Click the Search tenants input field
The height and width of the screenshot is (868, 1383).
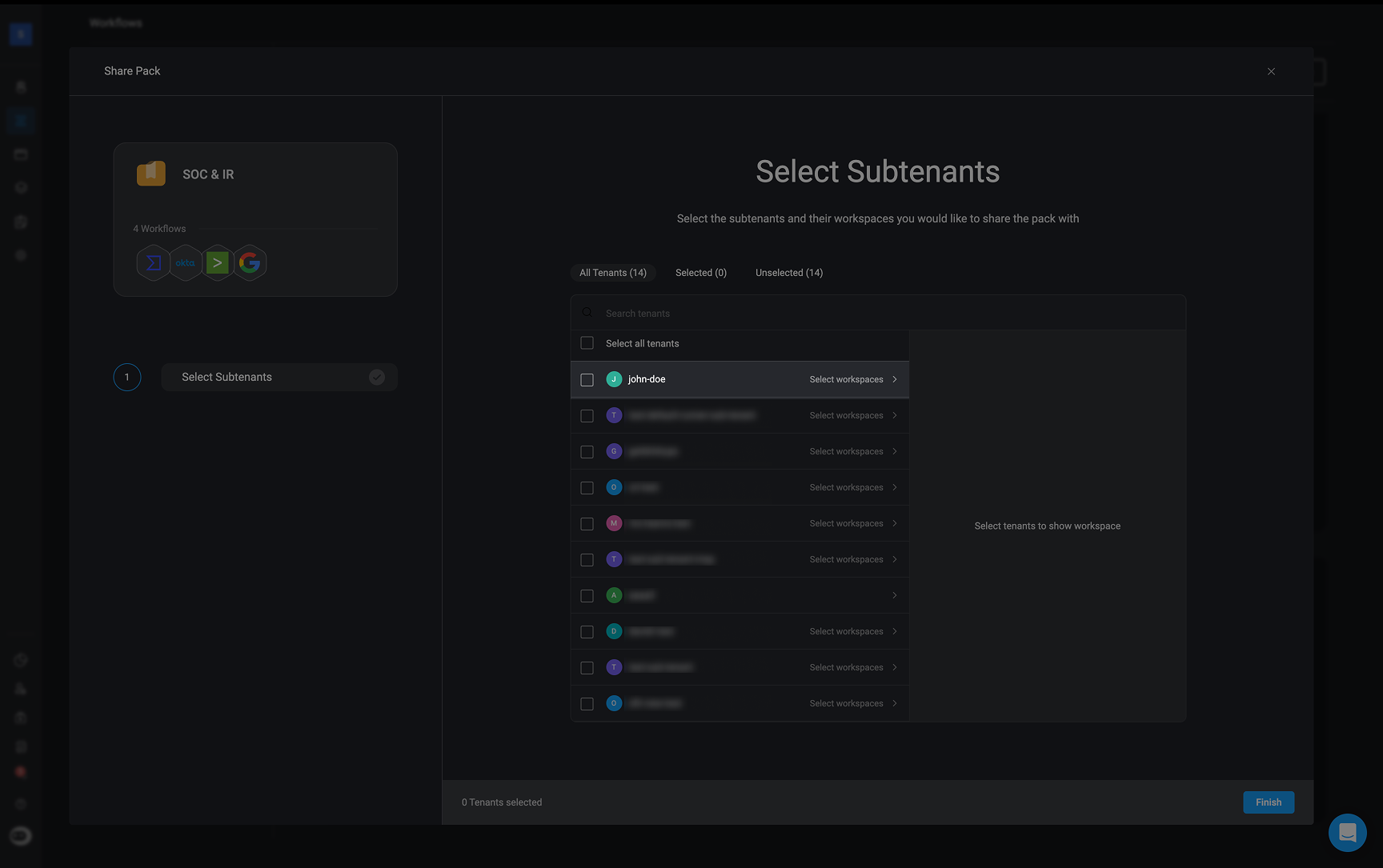878,313
